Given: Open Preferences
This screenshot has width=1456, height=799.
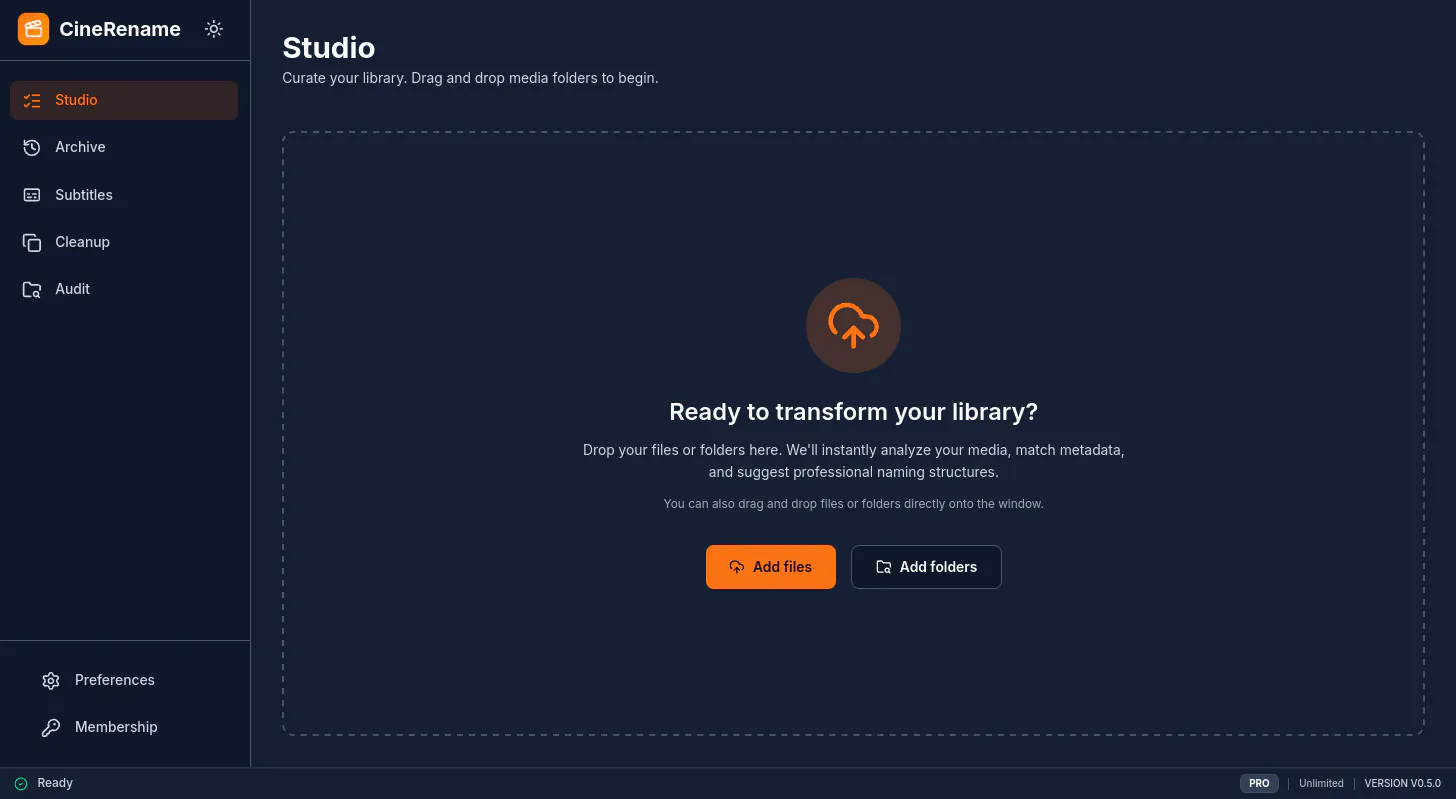Looking at the screenshot, I should (124, 680).
